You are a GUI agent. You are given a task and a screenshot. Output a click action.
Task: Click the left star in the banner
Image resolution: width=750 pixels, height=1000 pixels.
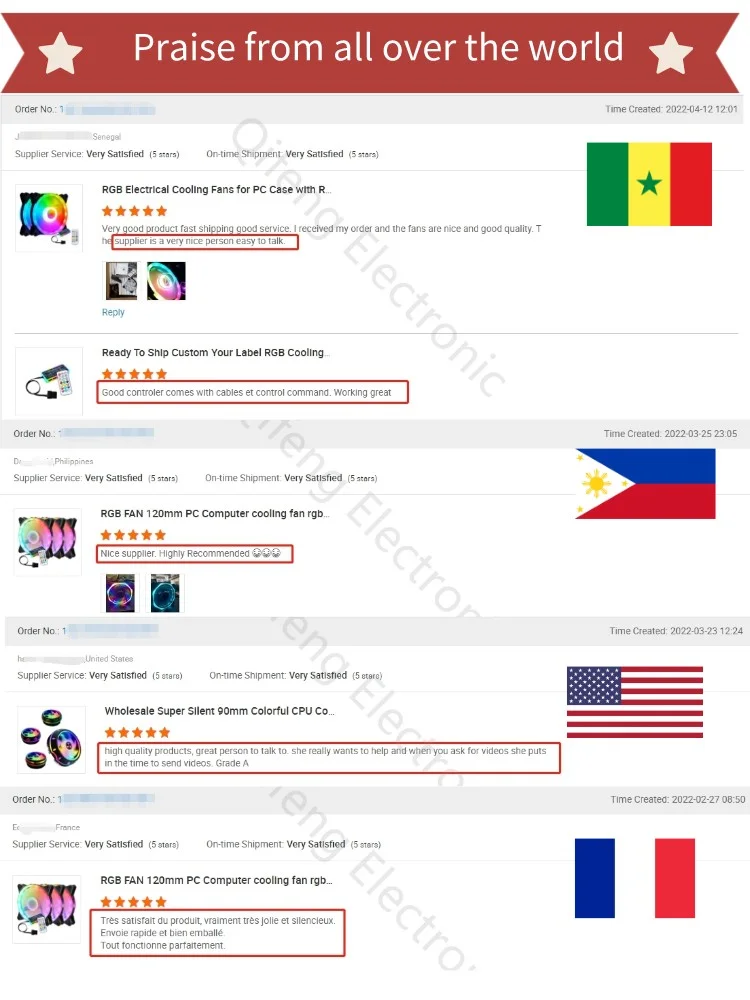(x=61, y=53)
